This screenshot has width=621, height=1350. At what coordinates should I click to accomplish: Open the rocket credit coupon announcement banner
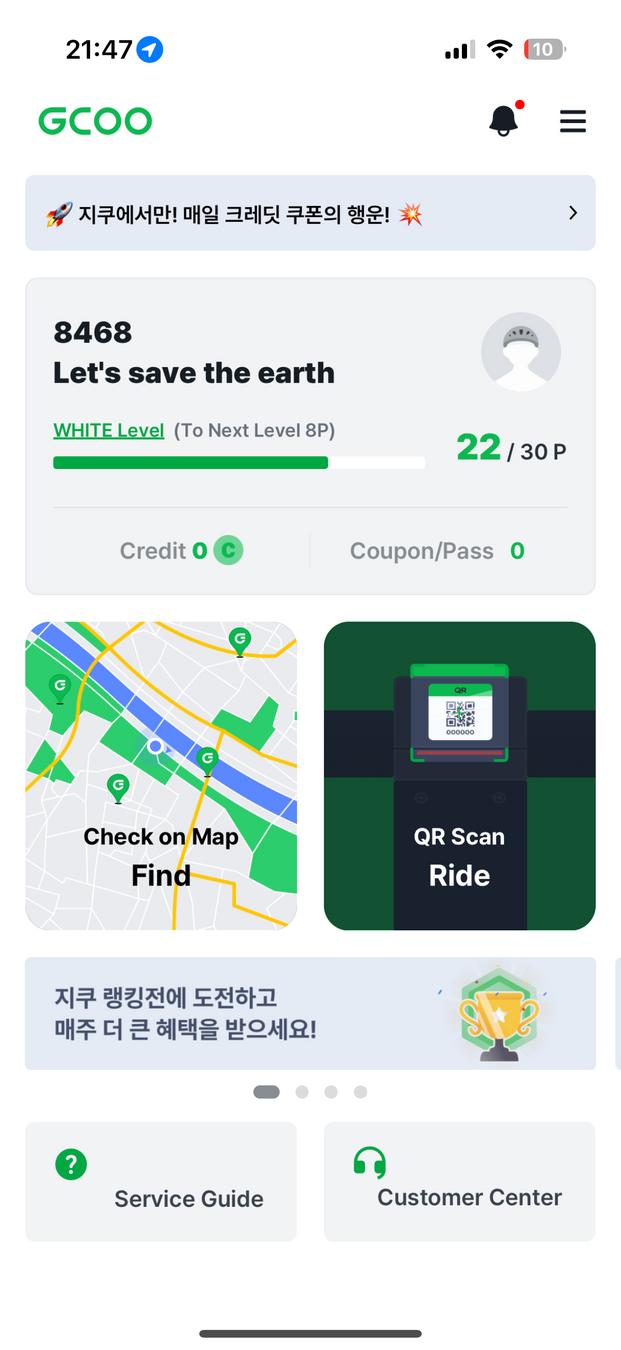pyautogui.click(x=310, y=213)
